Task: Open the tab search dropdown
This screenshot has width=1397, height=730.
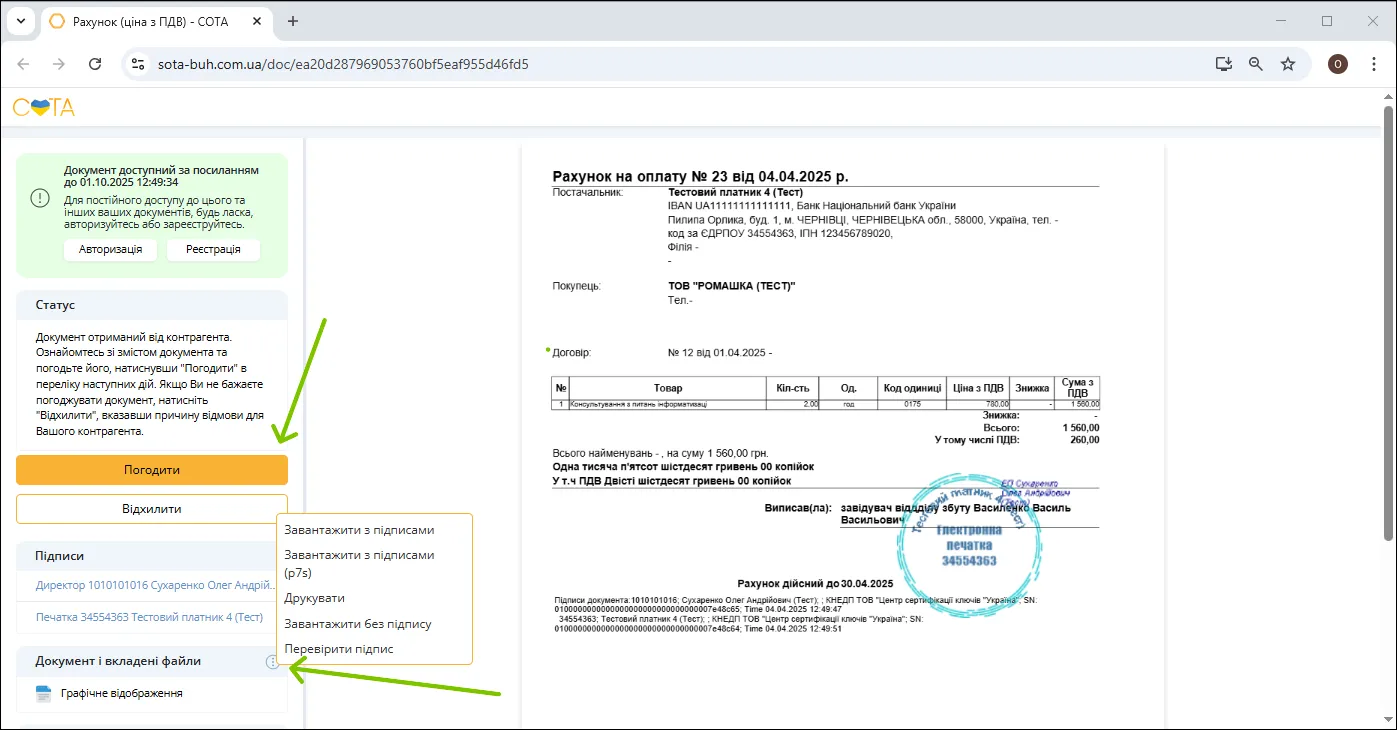Action: click(x=20, y=21)
